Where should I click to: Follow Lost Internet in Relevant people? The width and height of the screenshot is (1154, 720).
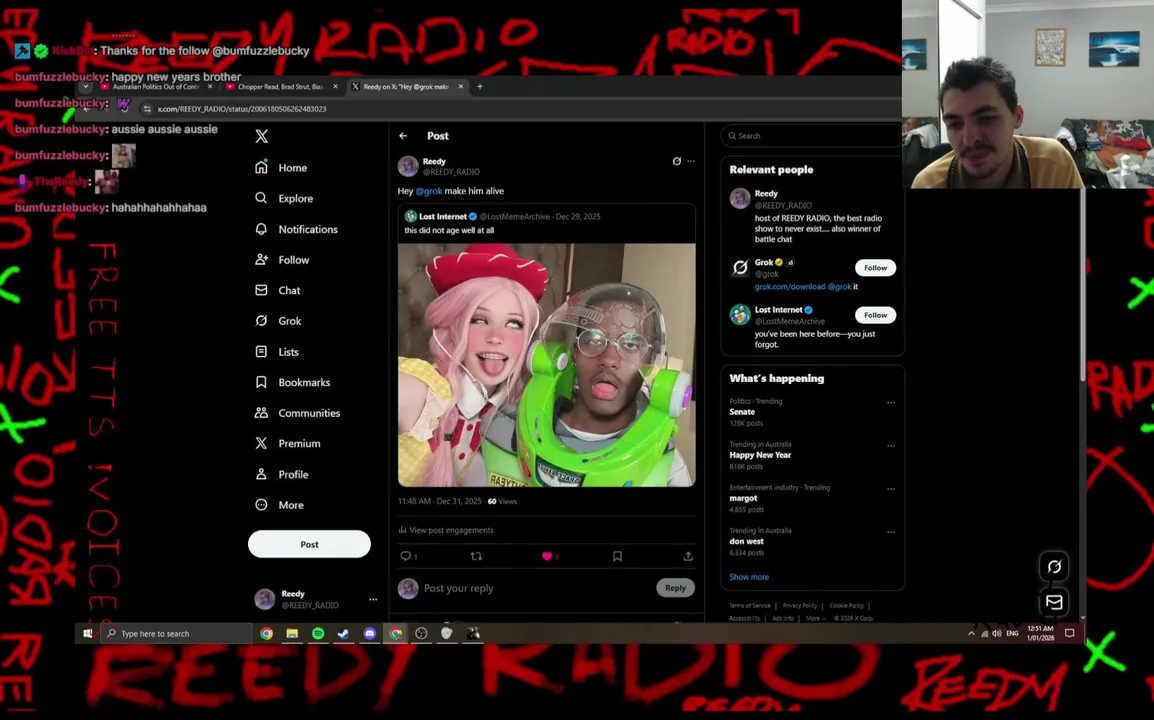coord(875,315)
